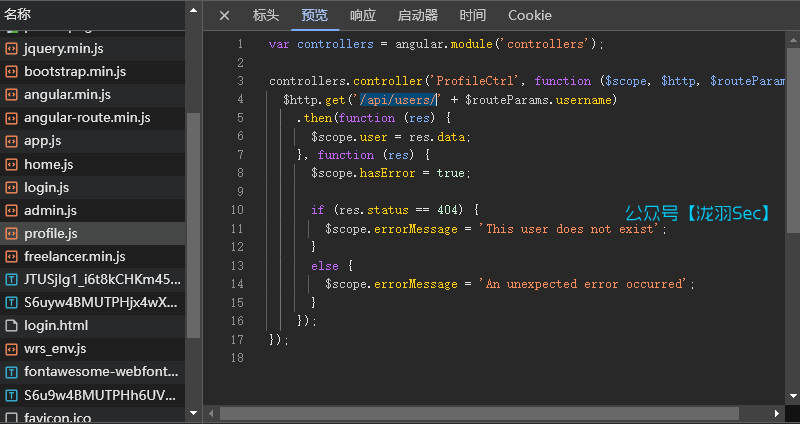Click the horizontal scrollbar under the code
The width and height of the screenshot is (800, 424).
point(480,413)
